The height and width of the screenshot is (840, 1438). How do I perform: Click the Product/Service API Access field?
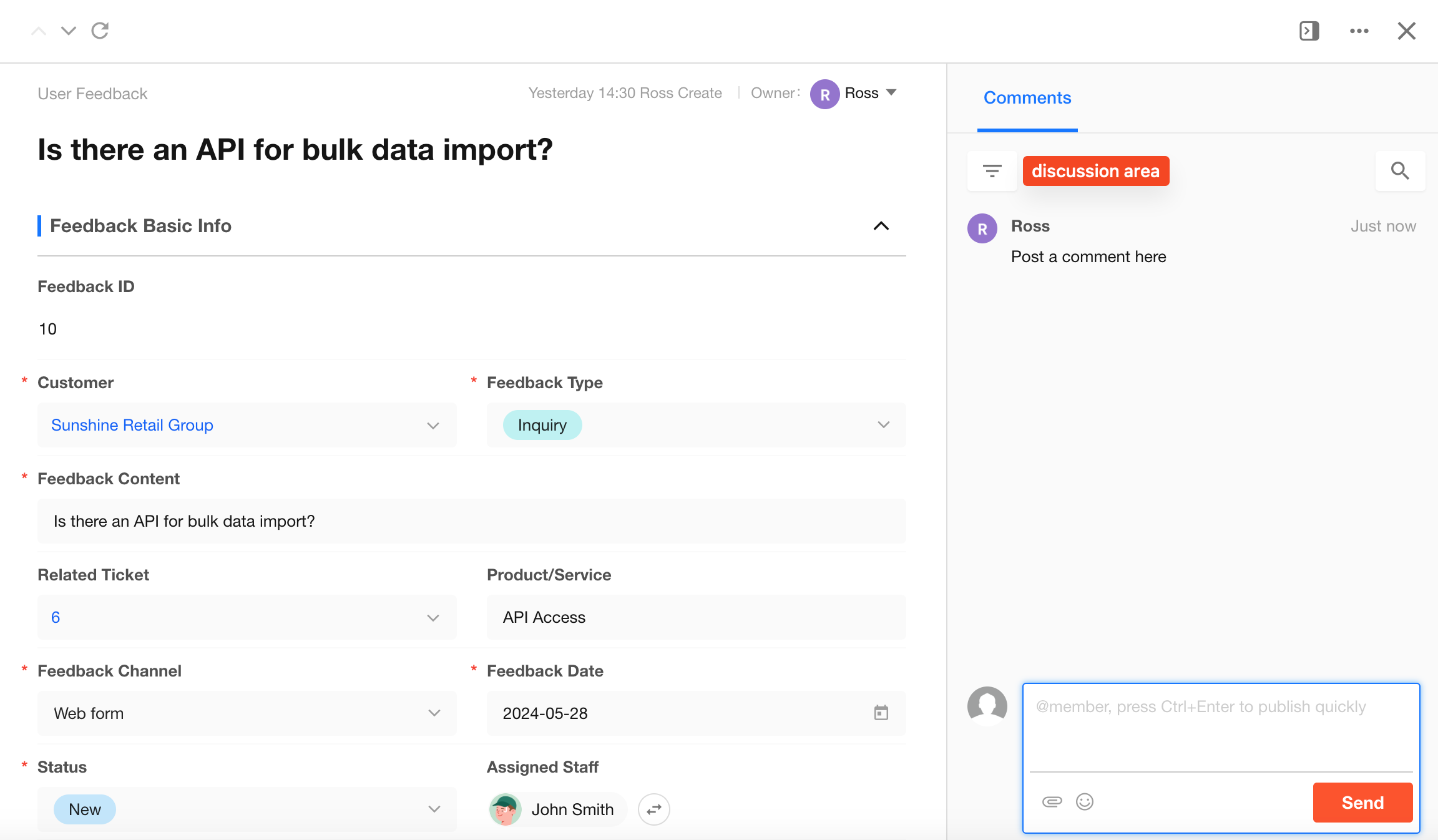tap(695, 617)
